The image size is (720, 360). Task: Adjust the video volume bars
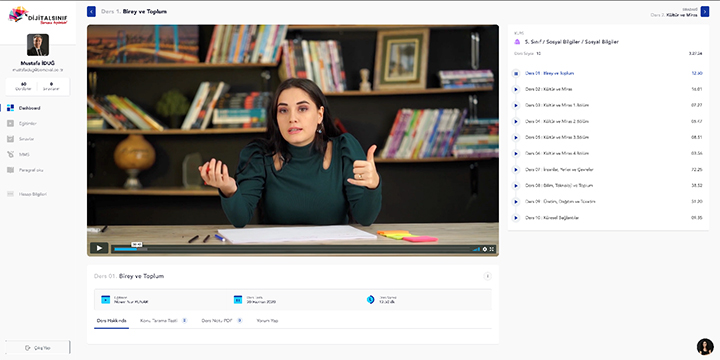[x=476, y=249]
